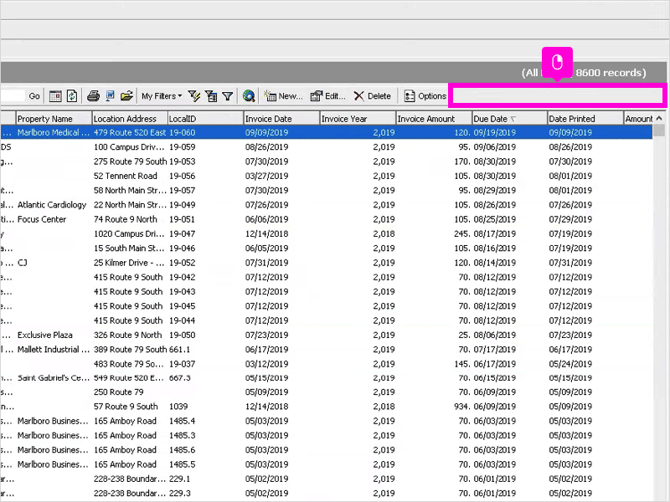Click the Delete button
Screen dimensions: 670x502
(372, 96)
